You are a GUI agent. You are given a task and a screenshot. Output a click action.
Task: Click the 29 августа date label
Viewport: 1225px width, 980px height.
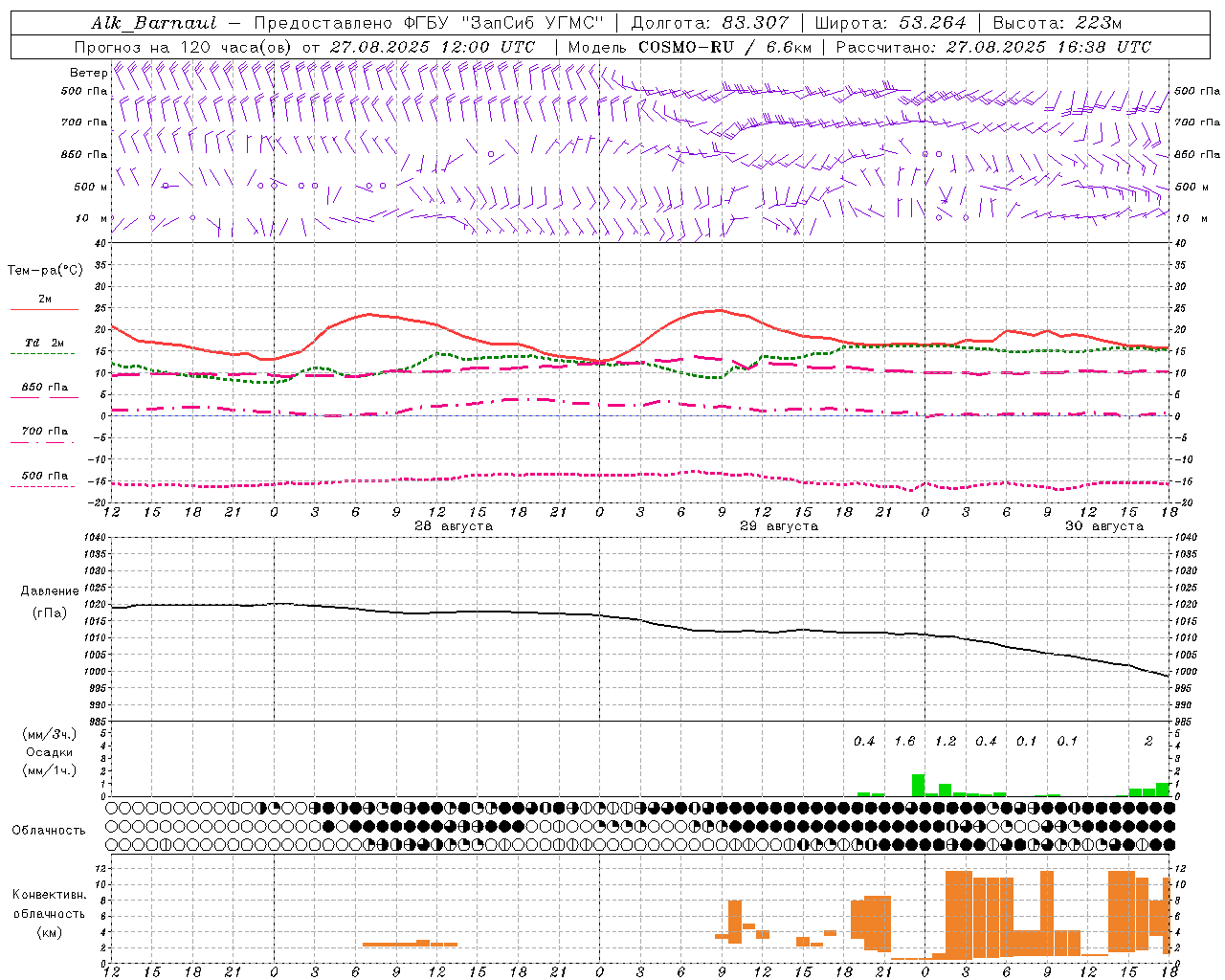click(779, 526)
